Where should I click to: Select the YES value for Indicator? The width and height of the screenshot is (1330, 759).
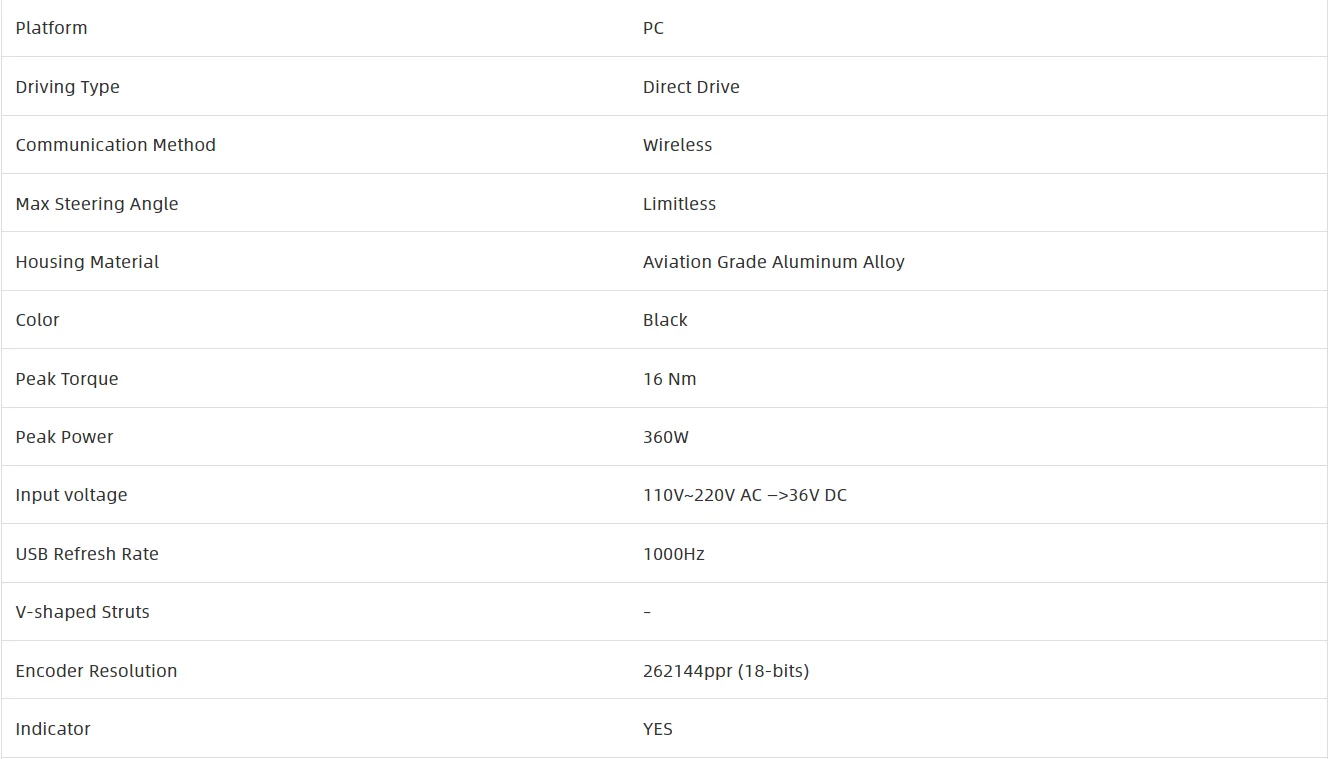tap(657, 729)
